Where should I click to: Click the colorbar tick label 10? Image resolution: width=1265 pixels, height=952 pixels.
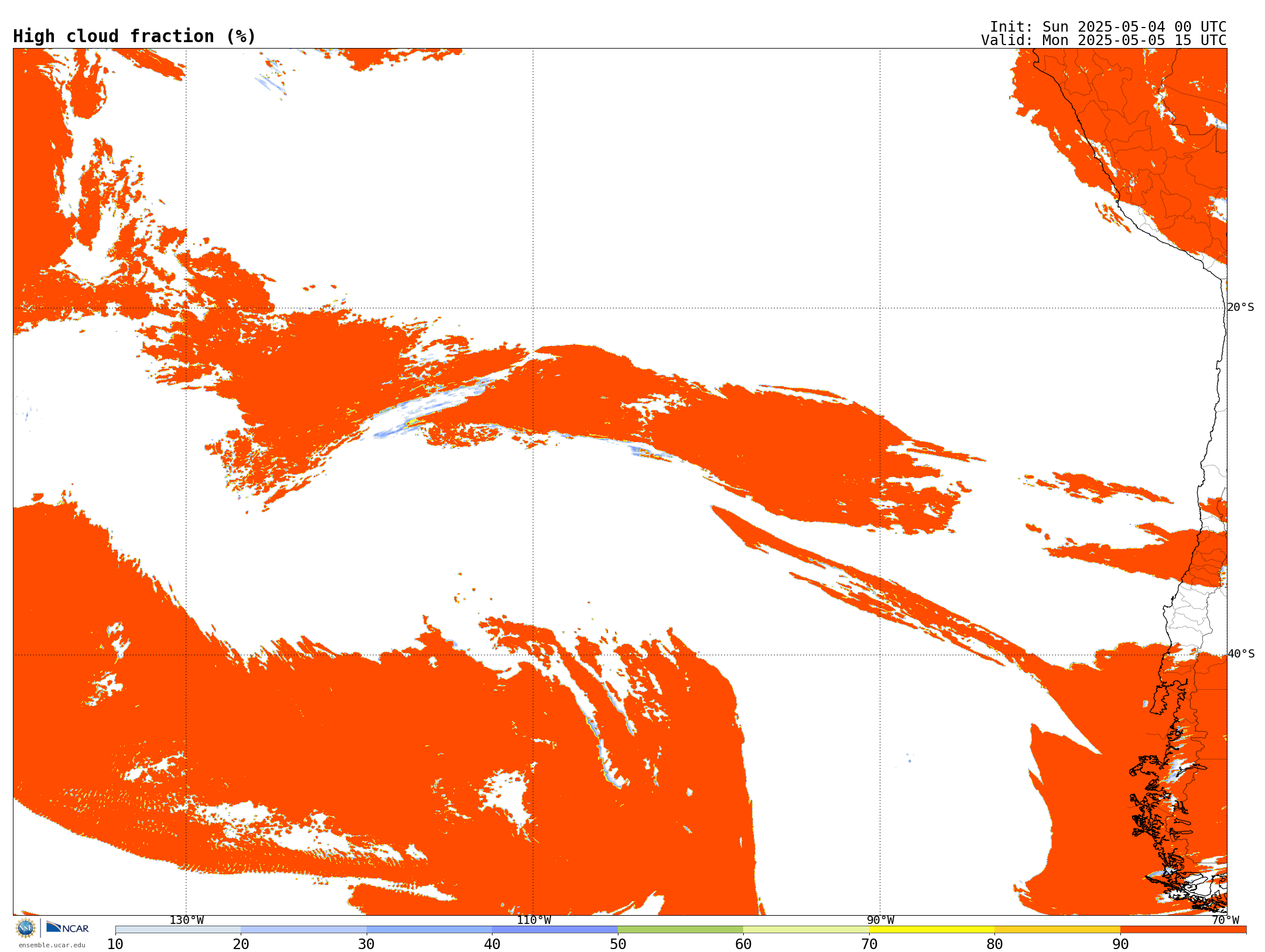[115, 944]
